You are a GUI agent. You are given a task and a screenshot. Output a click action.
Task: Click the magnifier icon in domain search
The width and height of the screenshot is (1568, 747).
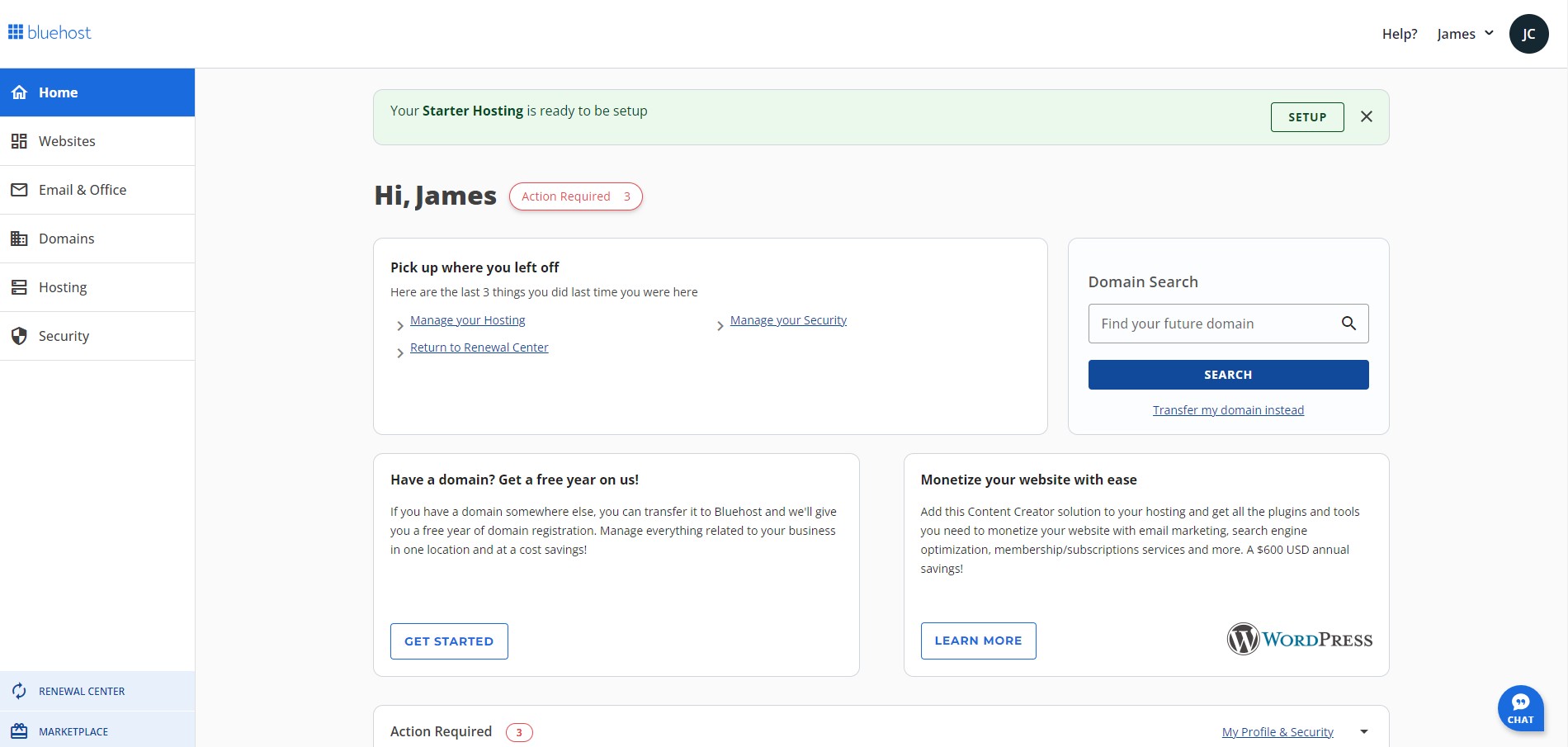click(1348, 324)
